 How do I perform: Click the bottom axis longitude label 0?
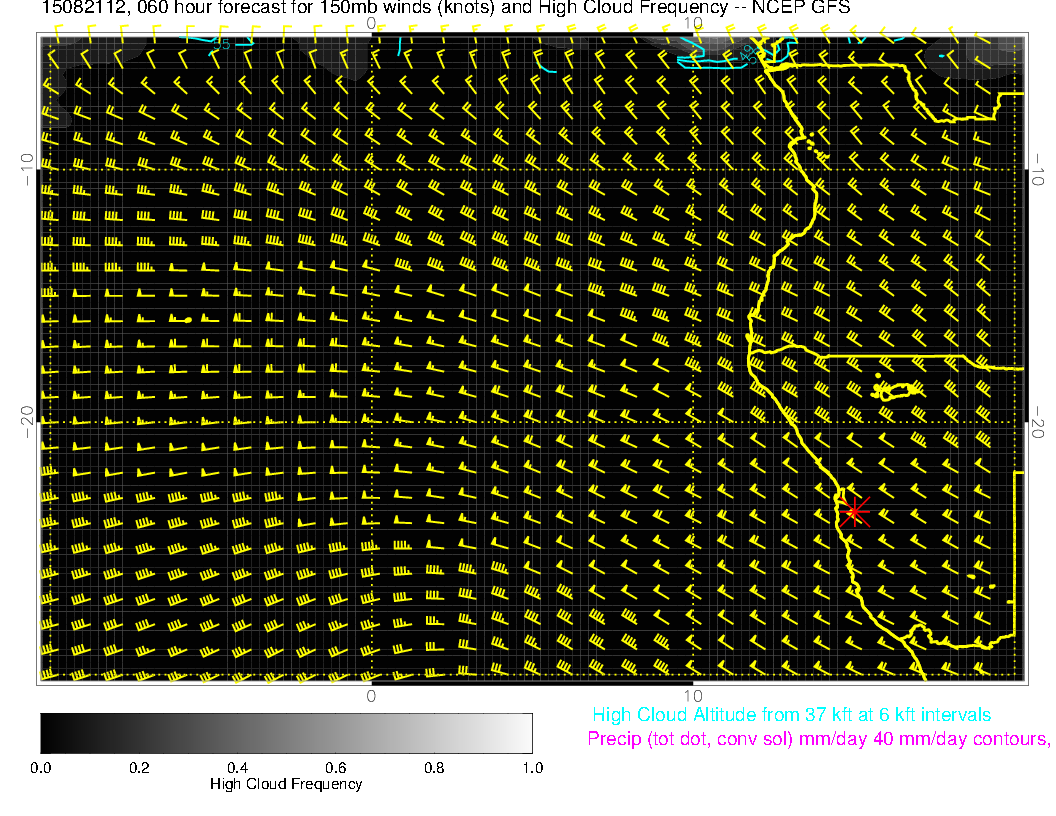(x=370, y=695)
